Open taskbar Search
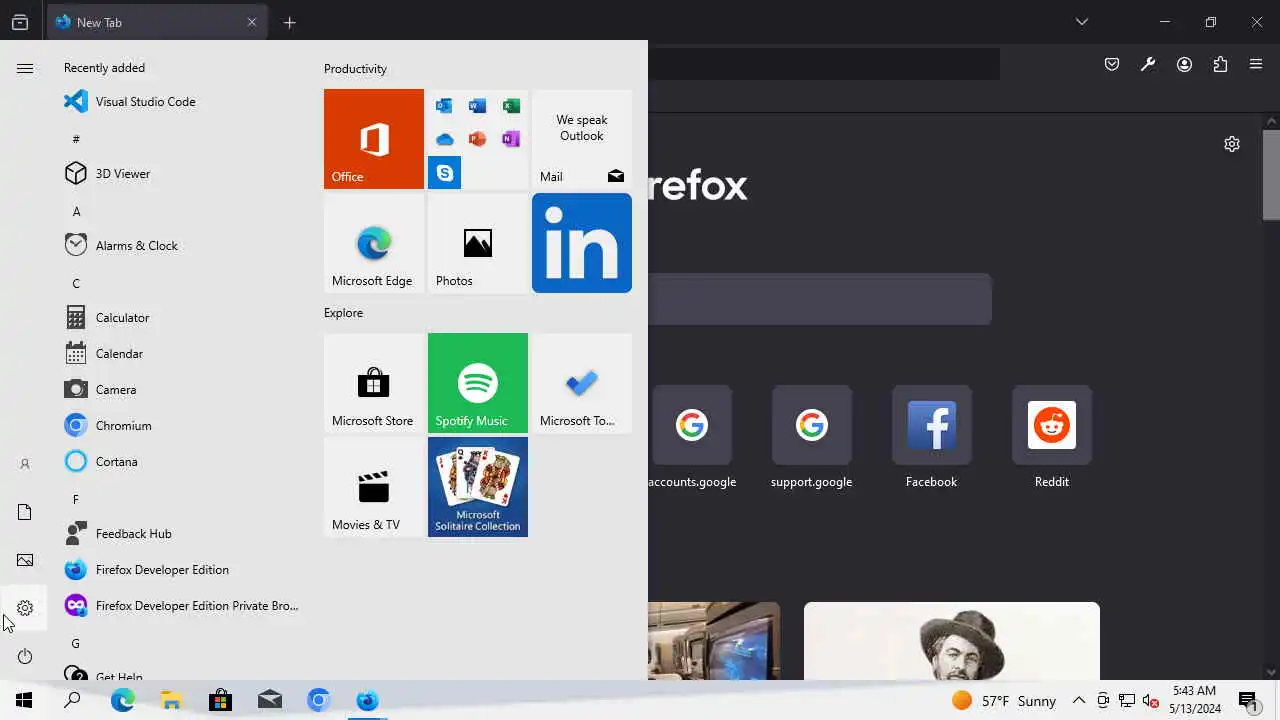The image size is (1280, 720). pos(72,700)
